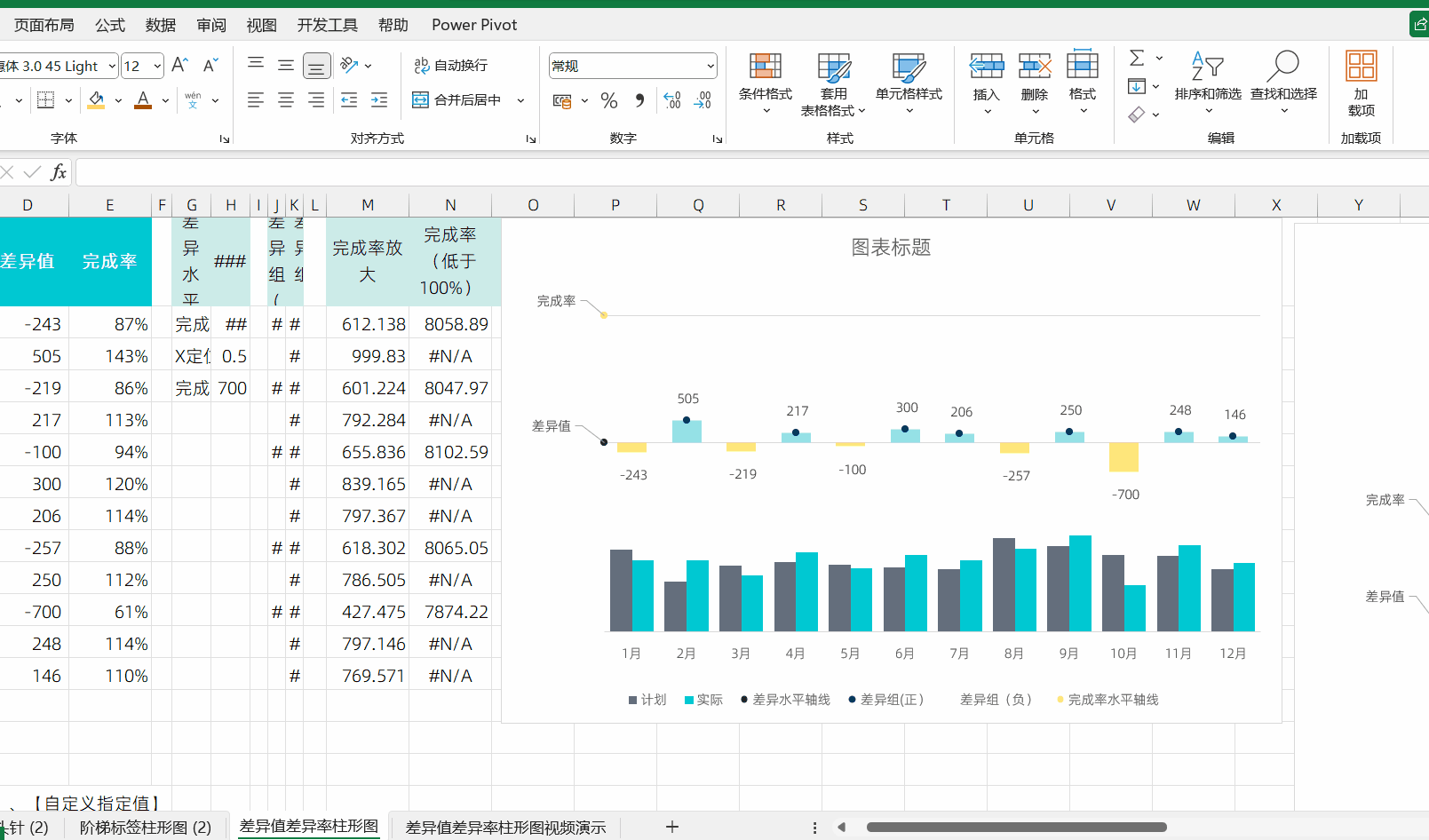The height and width of the screenshot is (840, 1429).
Task: Click the 加载项 add-ins button
Action: click(x=1361, y=84)
